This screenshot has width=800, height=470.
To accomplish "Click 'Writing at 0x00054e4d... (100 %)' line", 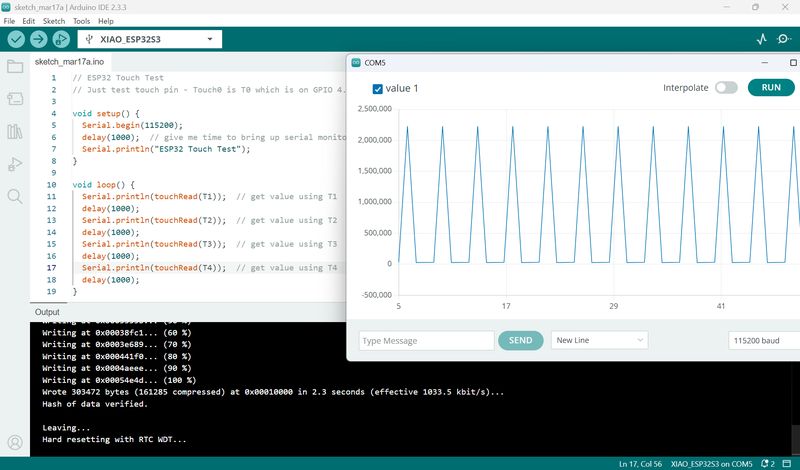I will point(119,380).
